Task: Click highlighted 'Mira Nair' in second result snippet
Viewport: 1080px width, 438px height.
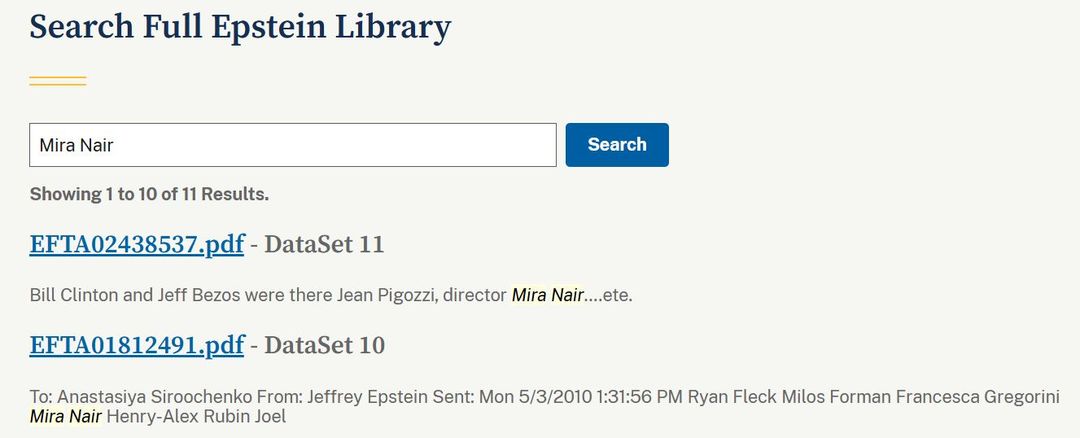Action: (65, 416)
